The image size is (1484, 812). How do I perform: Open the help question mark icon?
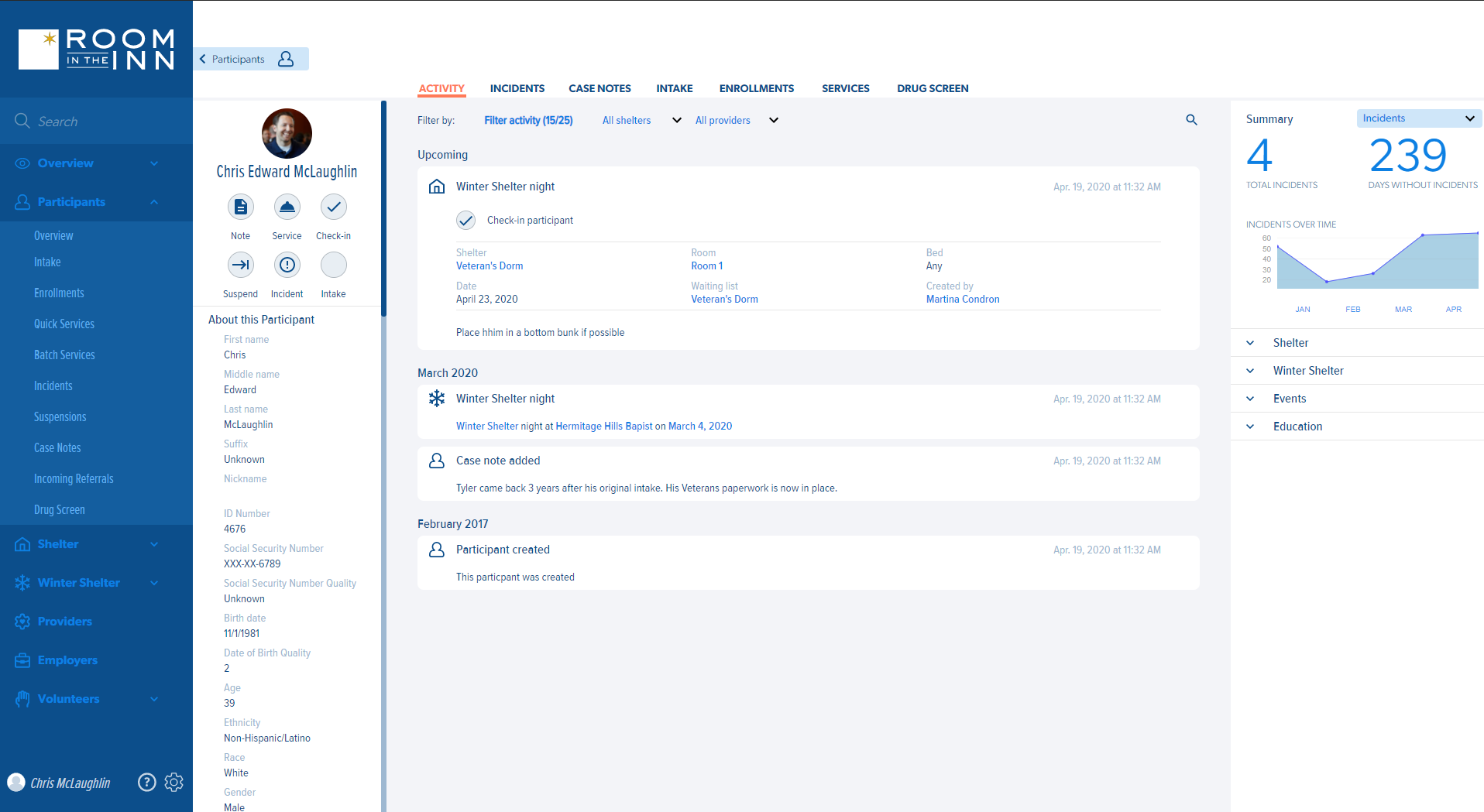[x=146, y=783]
